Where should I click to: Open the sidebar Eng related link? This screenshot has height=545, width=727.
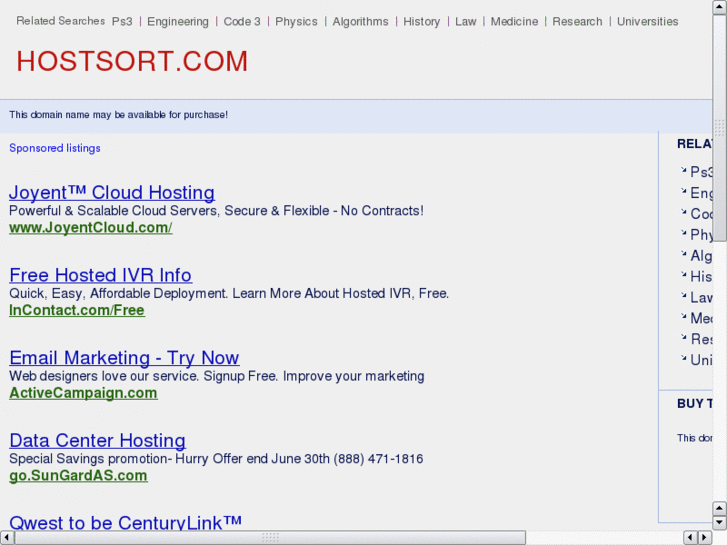coord(701,193)
